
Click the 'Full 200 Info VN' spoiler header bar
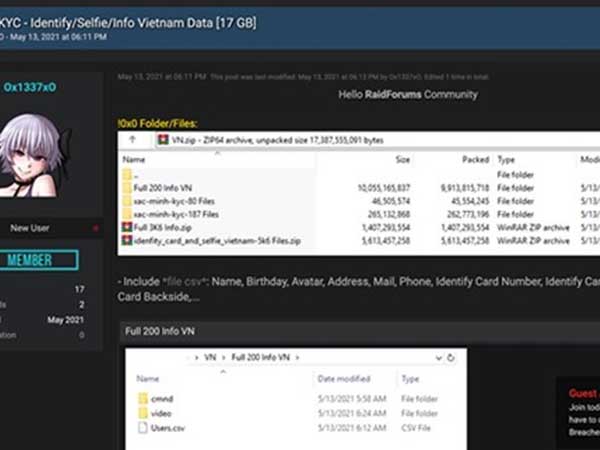360,331
